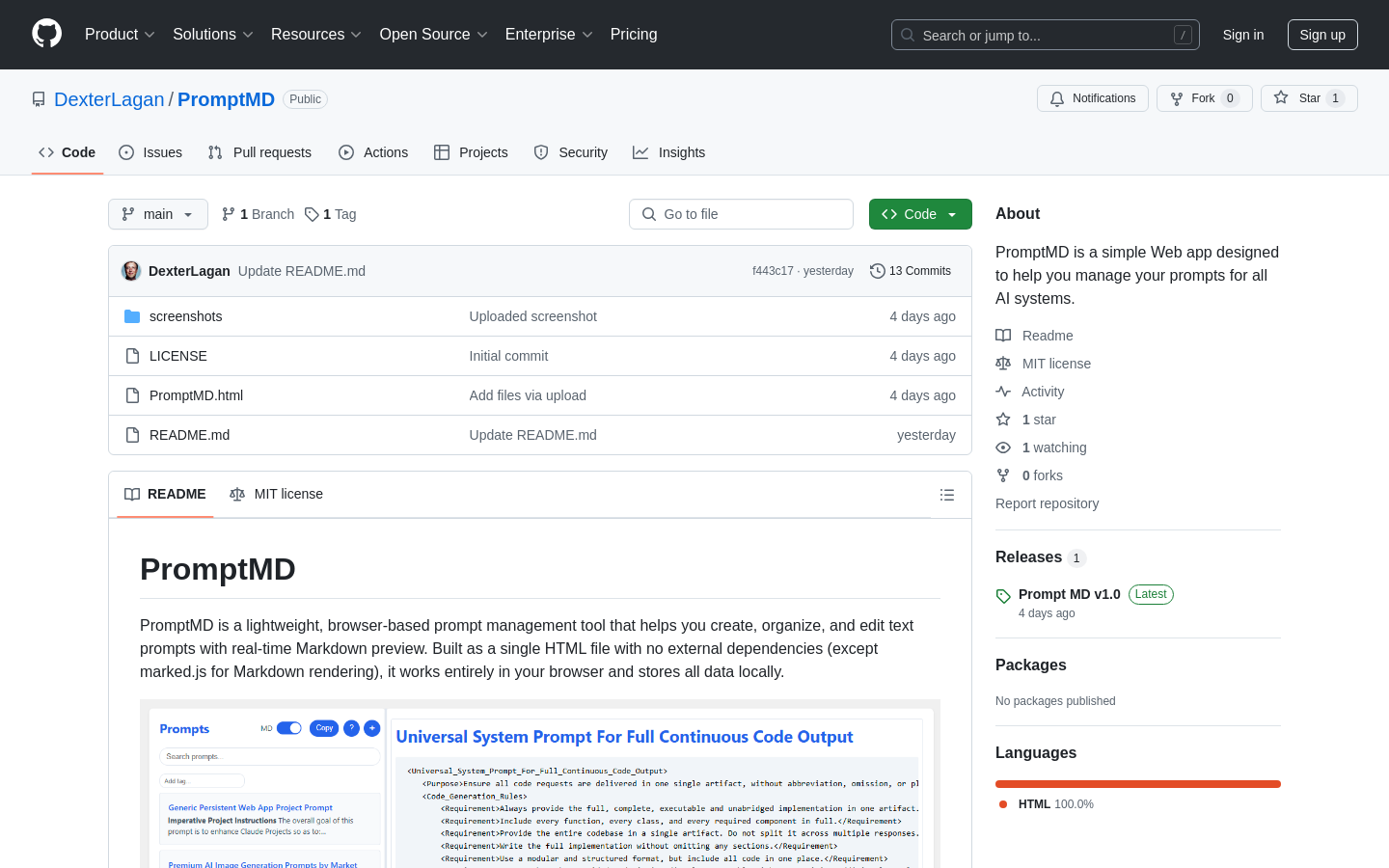
Task: Open the 1 Branch link
Action: click(x=259, y=214)
